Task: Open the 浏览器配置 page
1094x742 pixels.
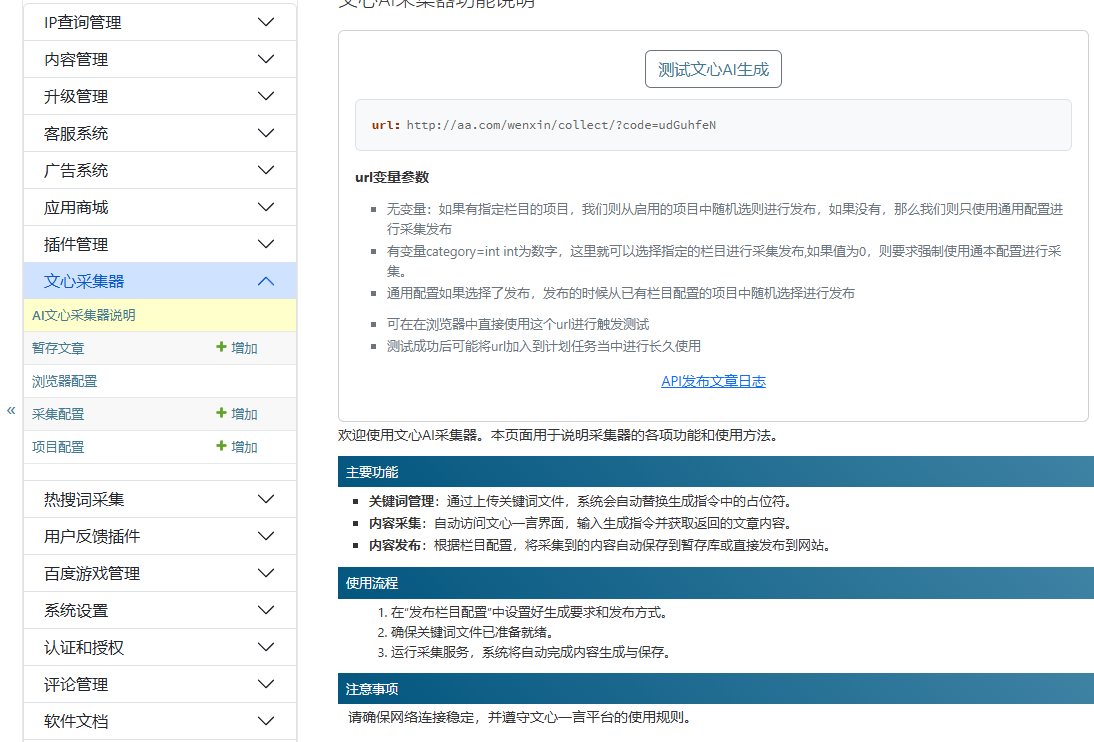Action: 56,380
